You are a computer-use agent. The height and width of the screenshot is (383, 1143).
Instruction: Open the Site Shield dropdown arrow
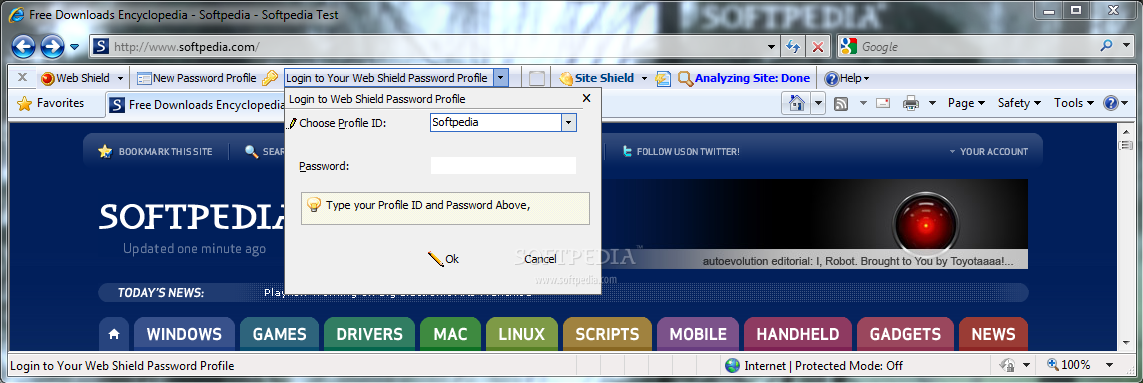pyautogui.click(x=644, y=78)
